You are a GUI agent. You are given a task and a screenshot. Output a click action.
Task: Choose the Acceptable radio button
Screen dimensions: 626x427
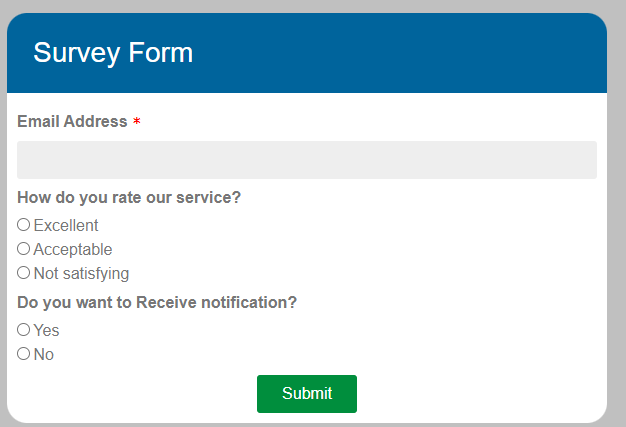(24, 249)
